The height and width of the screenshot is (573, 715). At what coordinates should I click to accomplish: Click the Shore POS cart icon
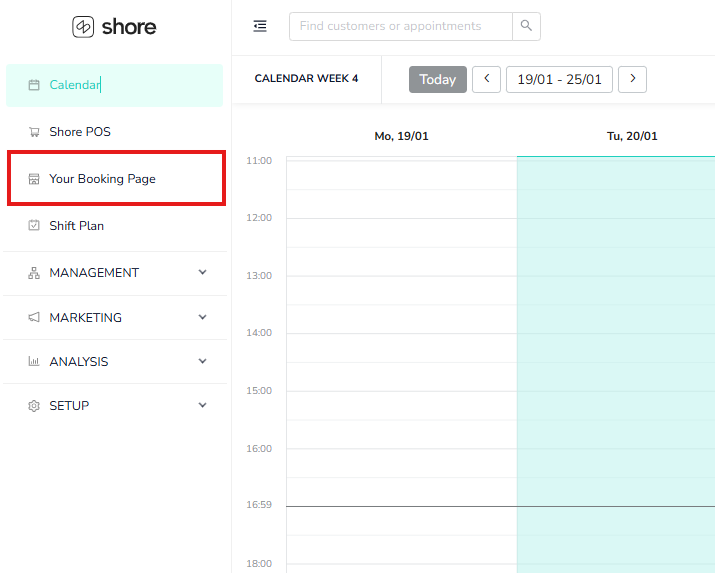[x=34, y=132]
